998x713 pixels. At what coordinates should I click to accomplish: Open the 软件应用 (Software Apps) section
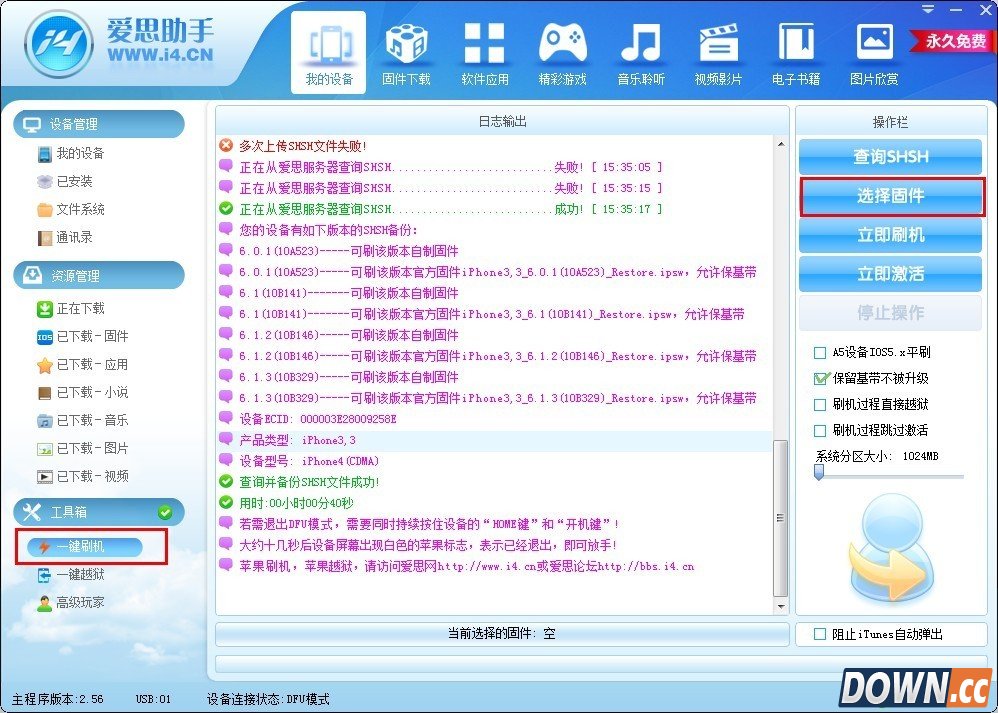[485, 50]
